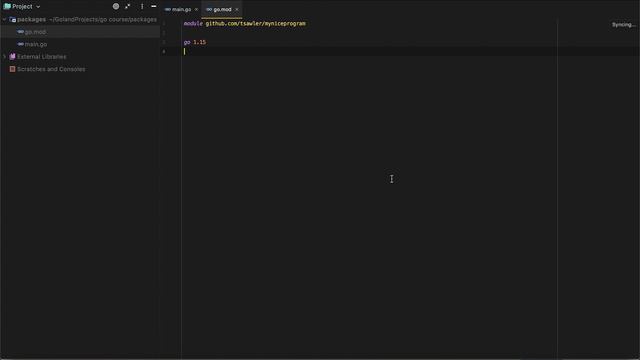
Task: Select the packages root folder
Action: 31,19
